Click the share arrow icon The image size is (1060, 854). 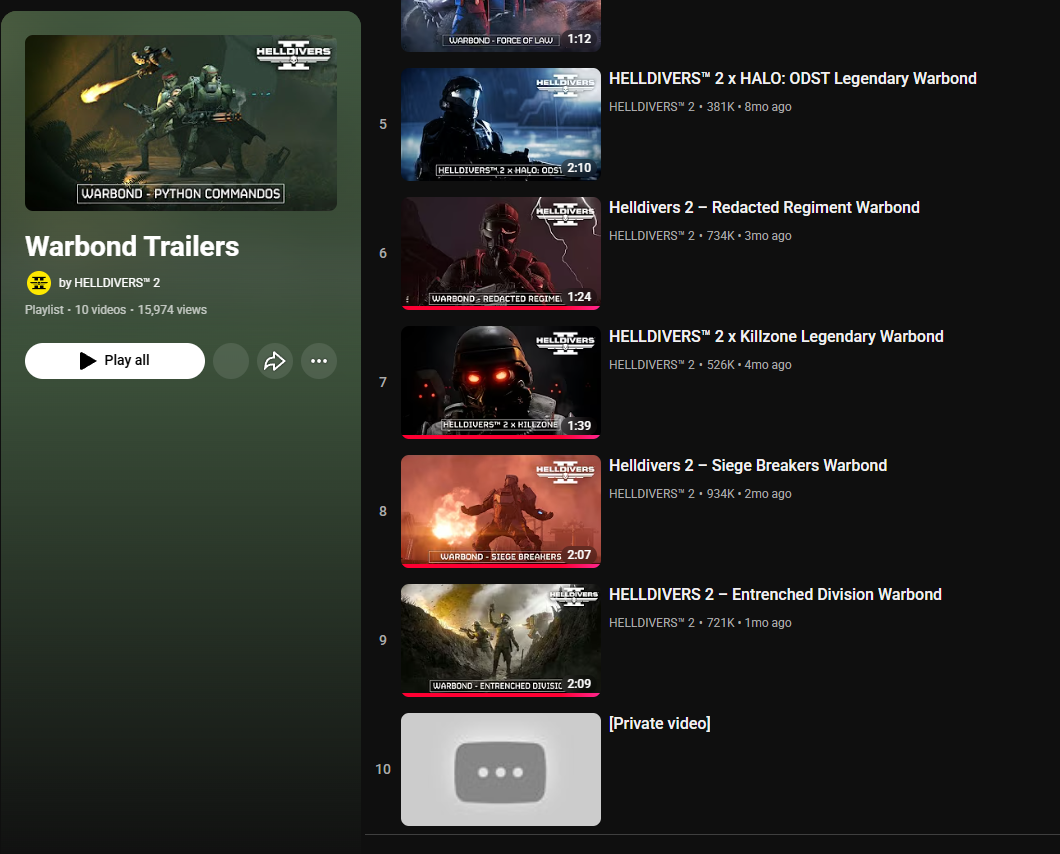click(274, 361)
